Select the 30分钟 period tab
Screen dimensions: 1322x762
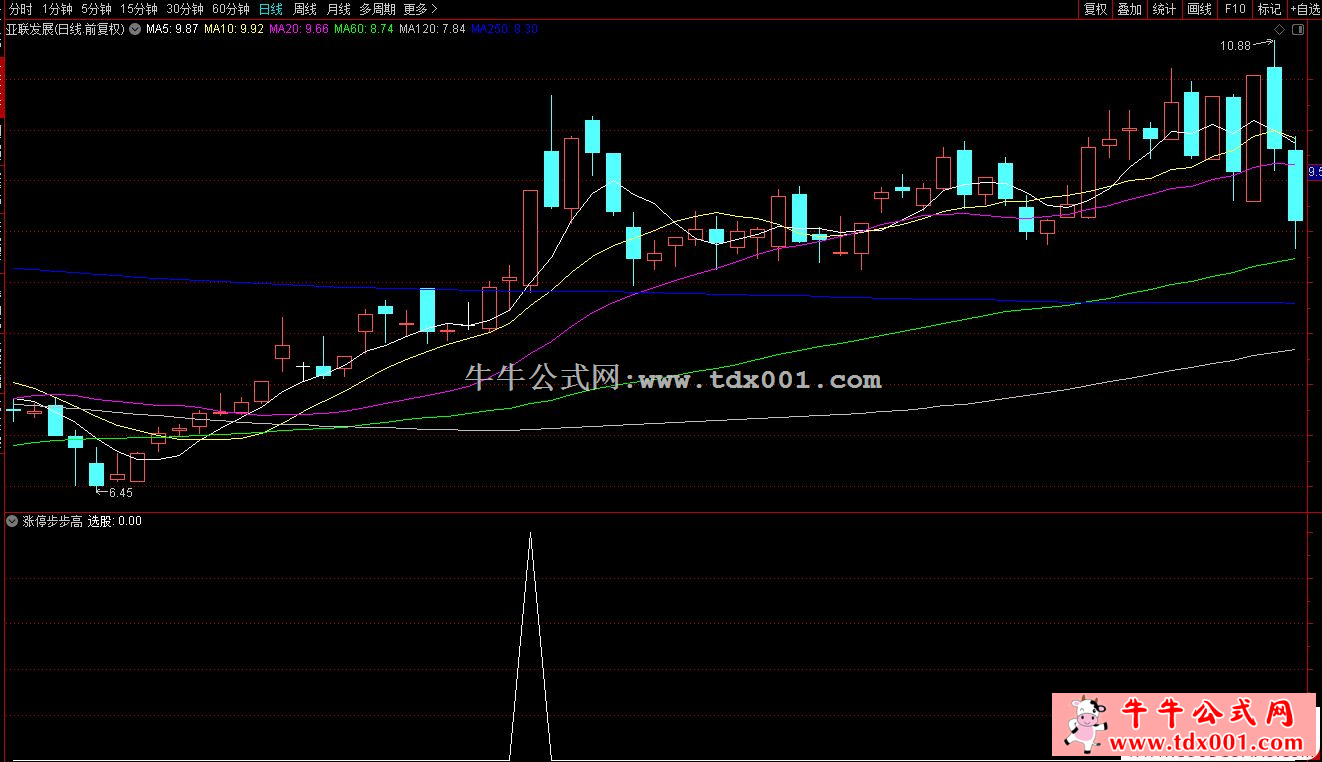pyautogui.click(x=185, y=9)
